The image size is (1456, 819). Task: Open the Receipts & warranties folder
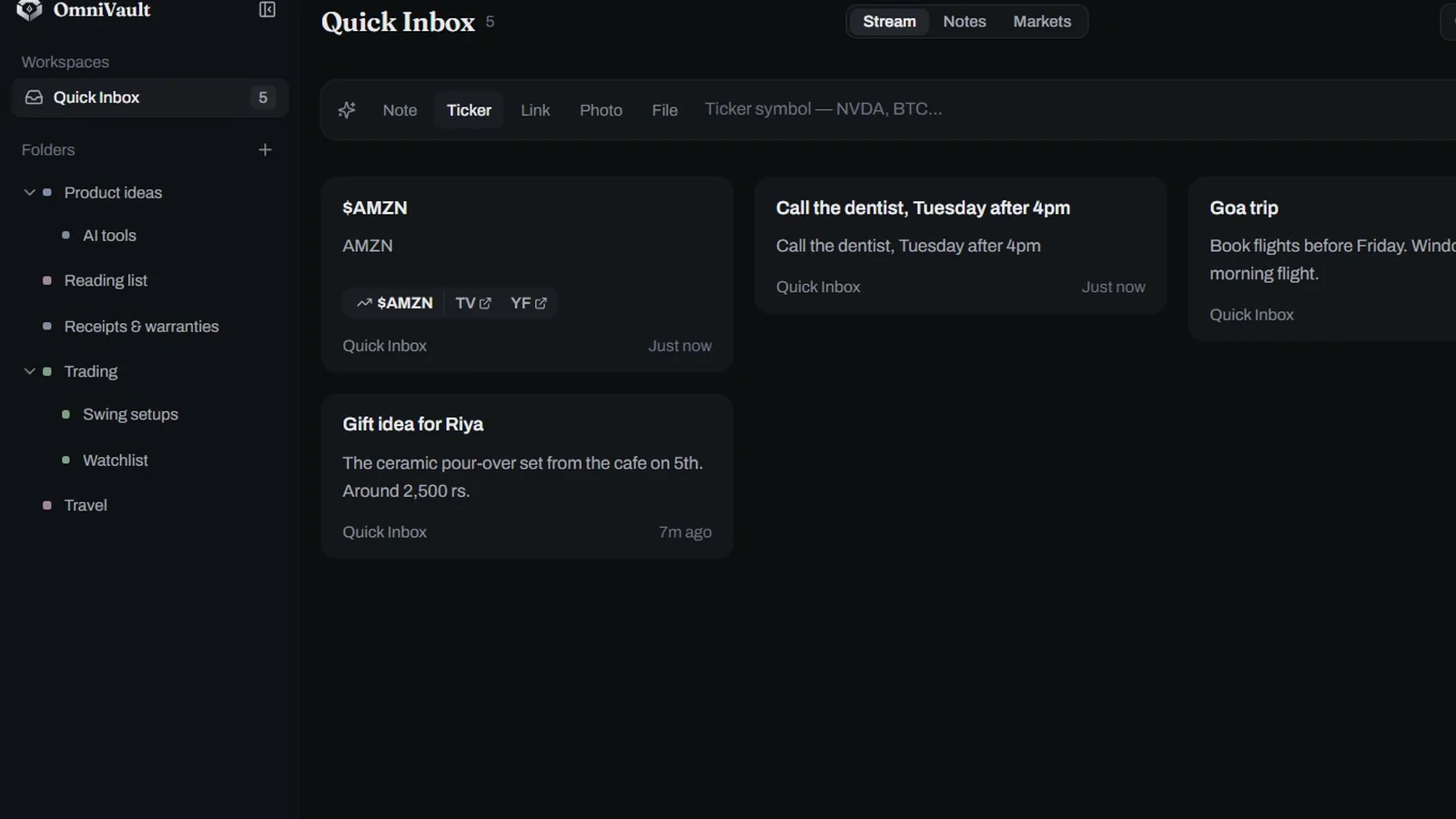coord(141,327)
